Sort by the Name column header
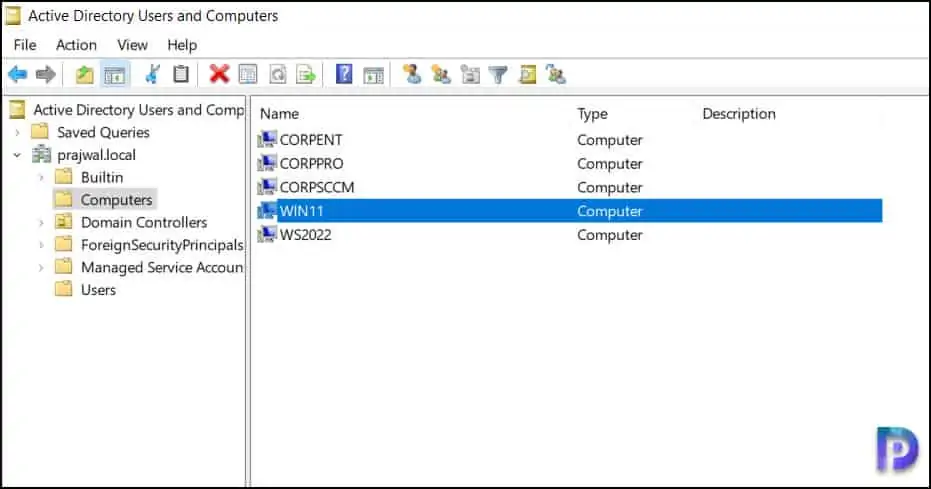The image size is (931, 489). [280, 114]
